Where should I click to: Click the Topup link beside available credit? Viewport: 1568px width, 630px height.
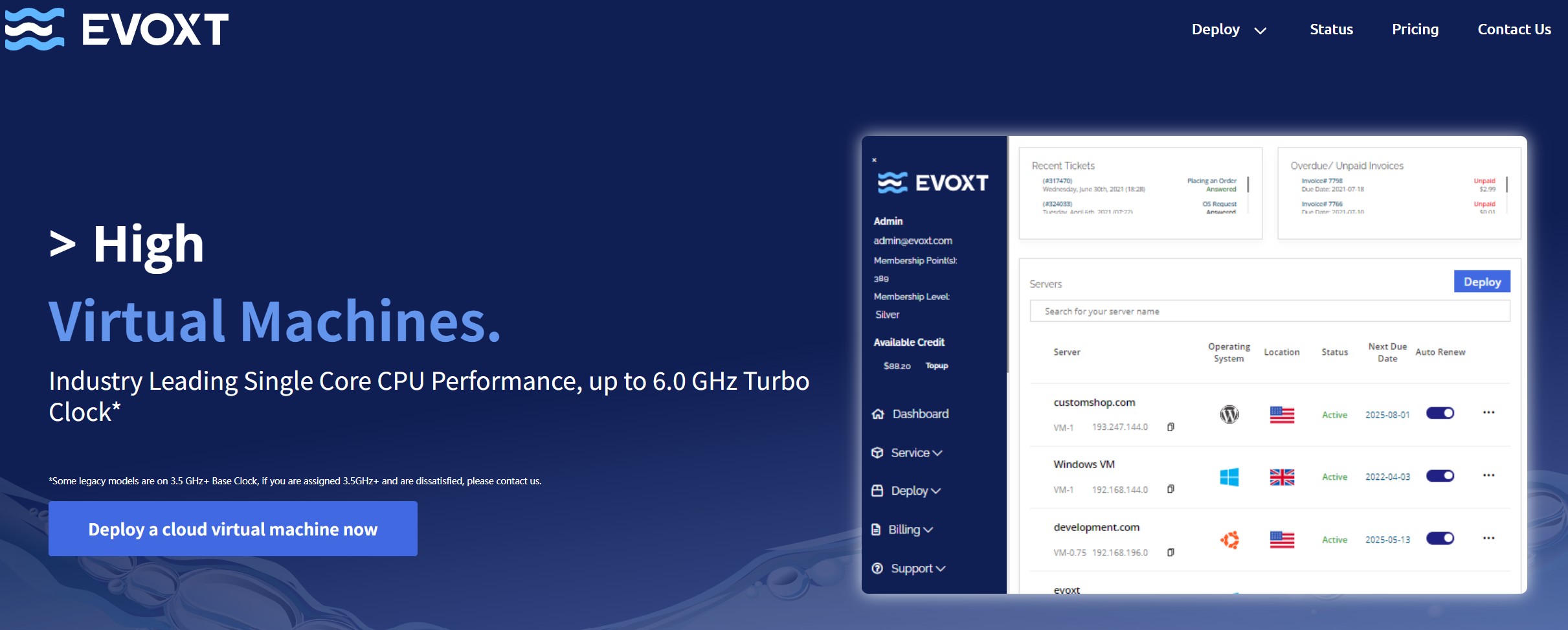937,365
